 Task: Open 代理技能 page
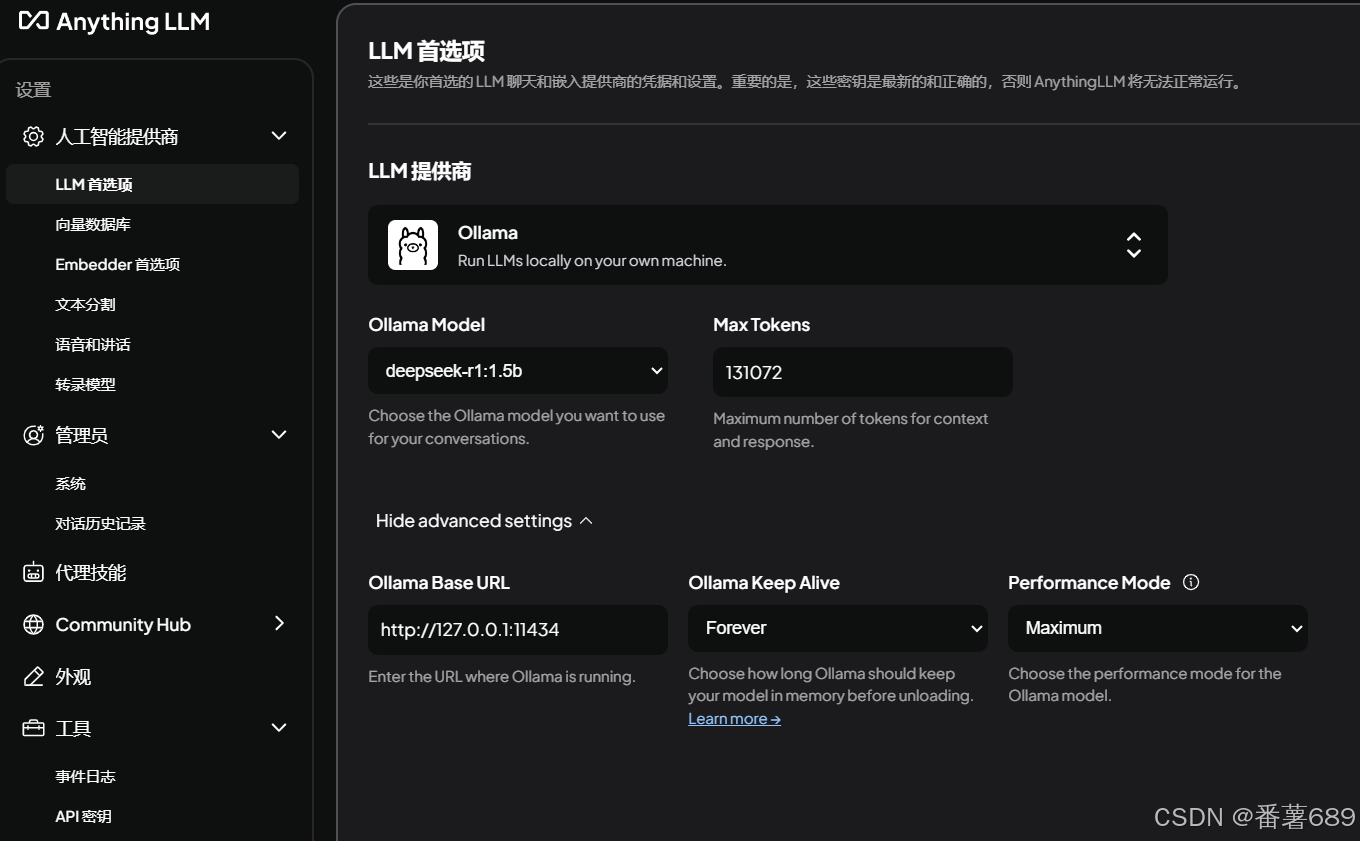91,572
